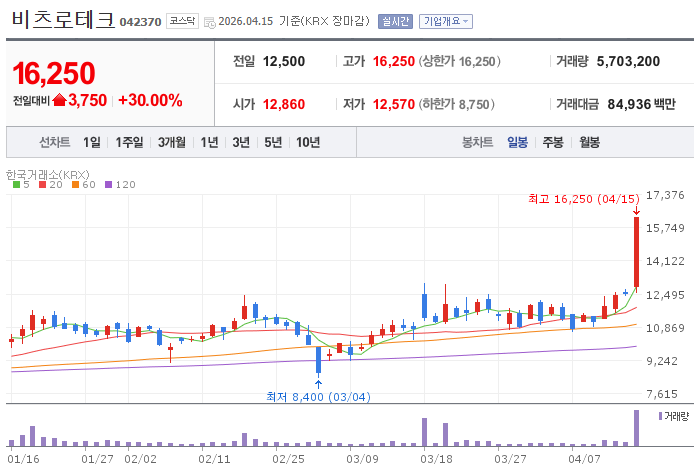Switch to 주봉 weekly candle chart

tap(553, 142)
